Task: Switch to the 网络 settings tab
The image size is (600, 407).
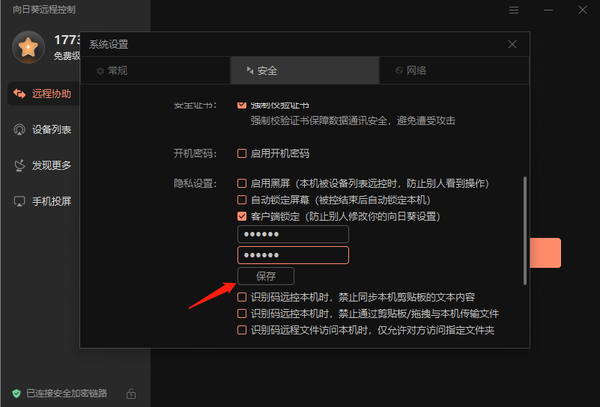Action: (454, 70)
